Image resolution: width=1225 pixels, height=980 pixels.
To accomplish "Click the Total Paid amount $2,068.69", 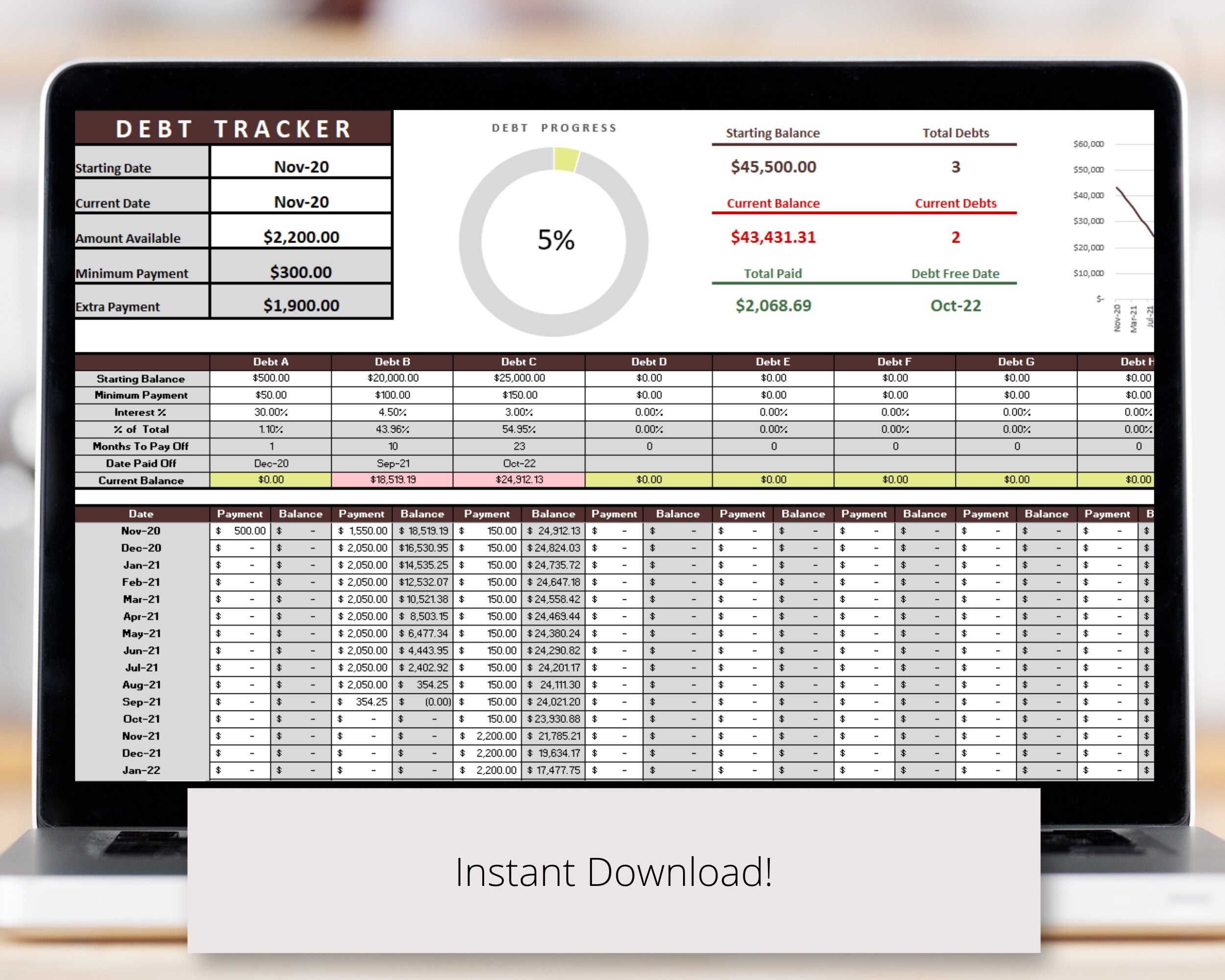I will [x=773, y=306].
